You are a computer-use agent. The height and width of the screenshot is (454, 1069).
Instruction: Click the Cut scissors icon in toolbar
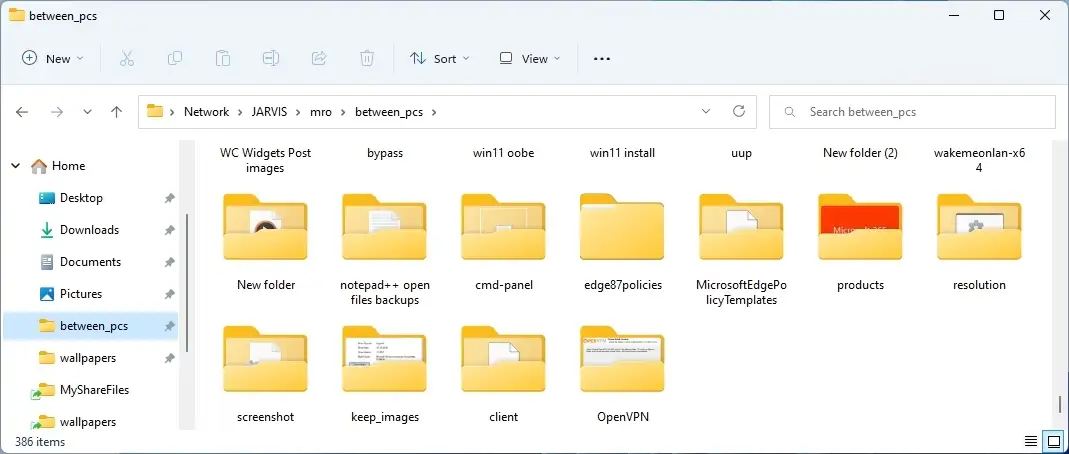click(127, 59)
